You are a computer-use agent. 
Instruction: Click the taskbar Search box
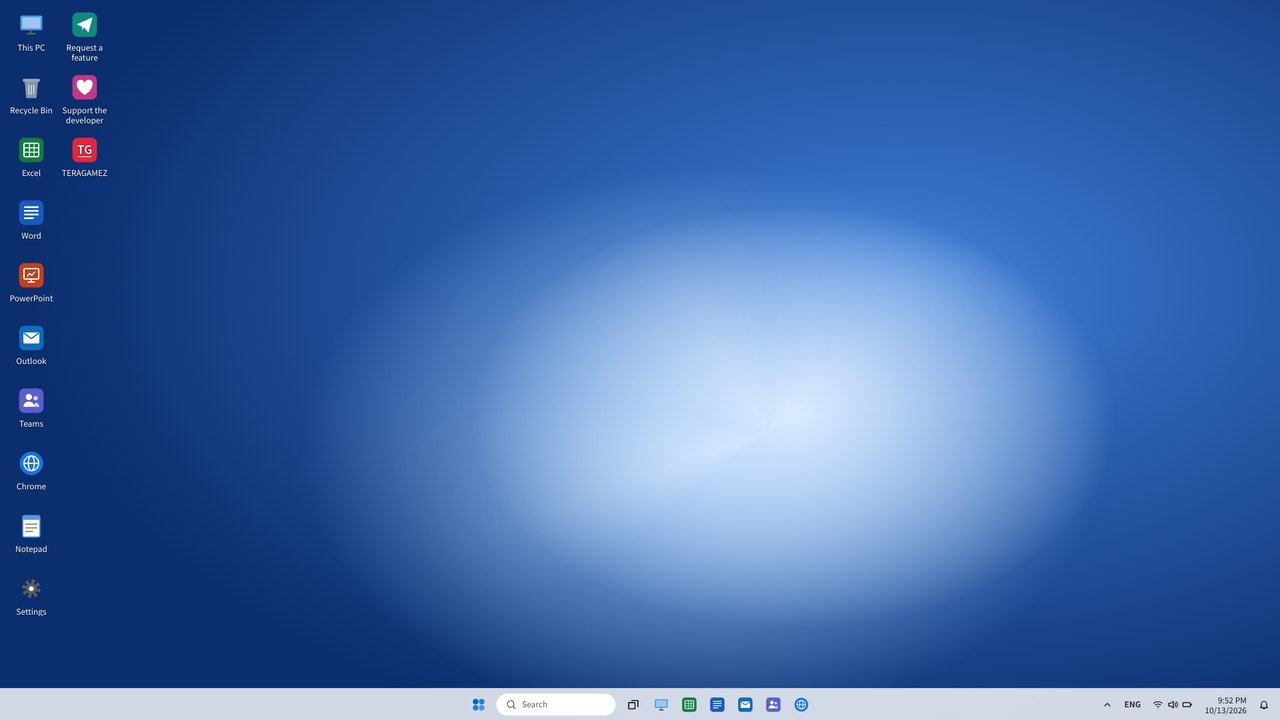pyautogui.click(x=556, y=704)
